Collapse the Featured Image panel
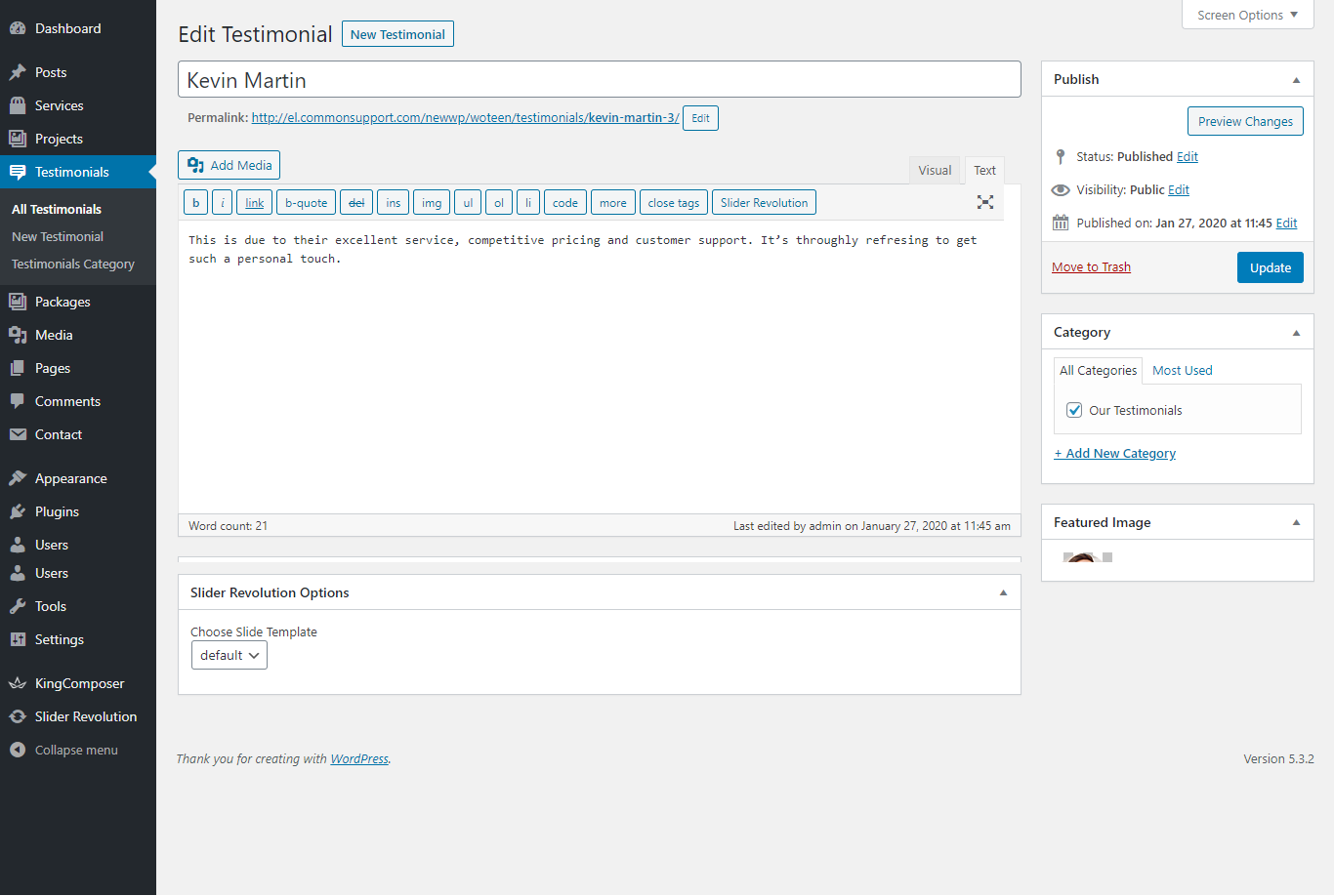The image size is (1334, 896). click(1296, 523)
